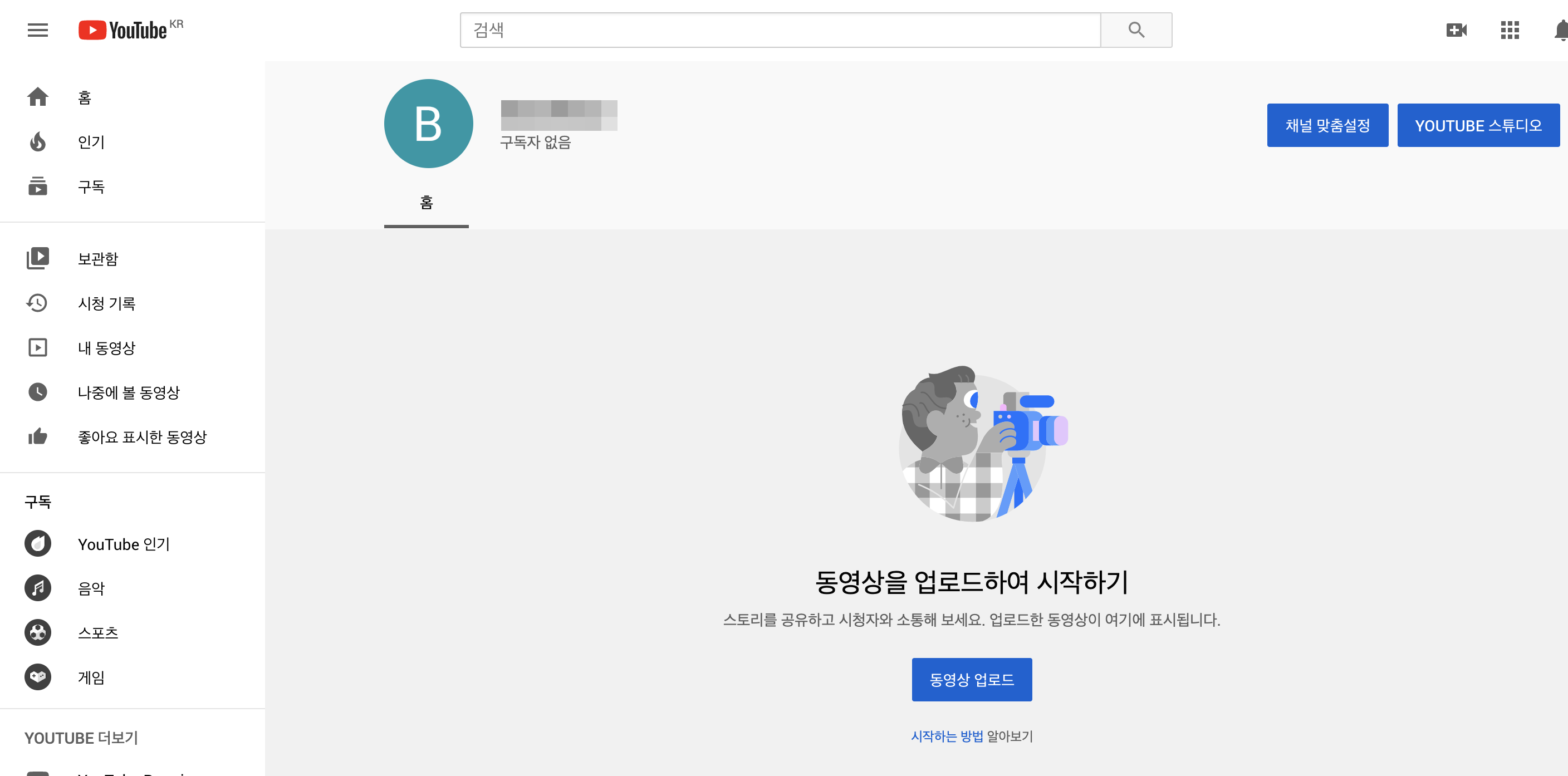
Task: Open Liked videos (좋아요 표시한 동영상)
Action: (x=142, y=436)
